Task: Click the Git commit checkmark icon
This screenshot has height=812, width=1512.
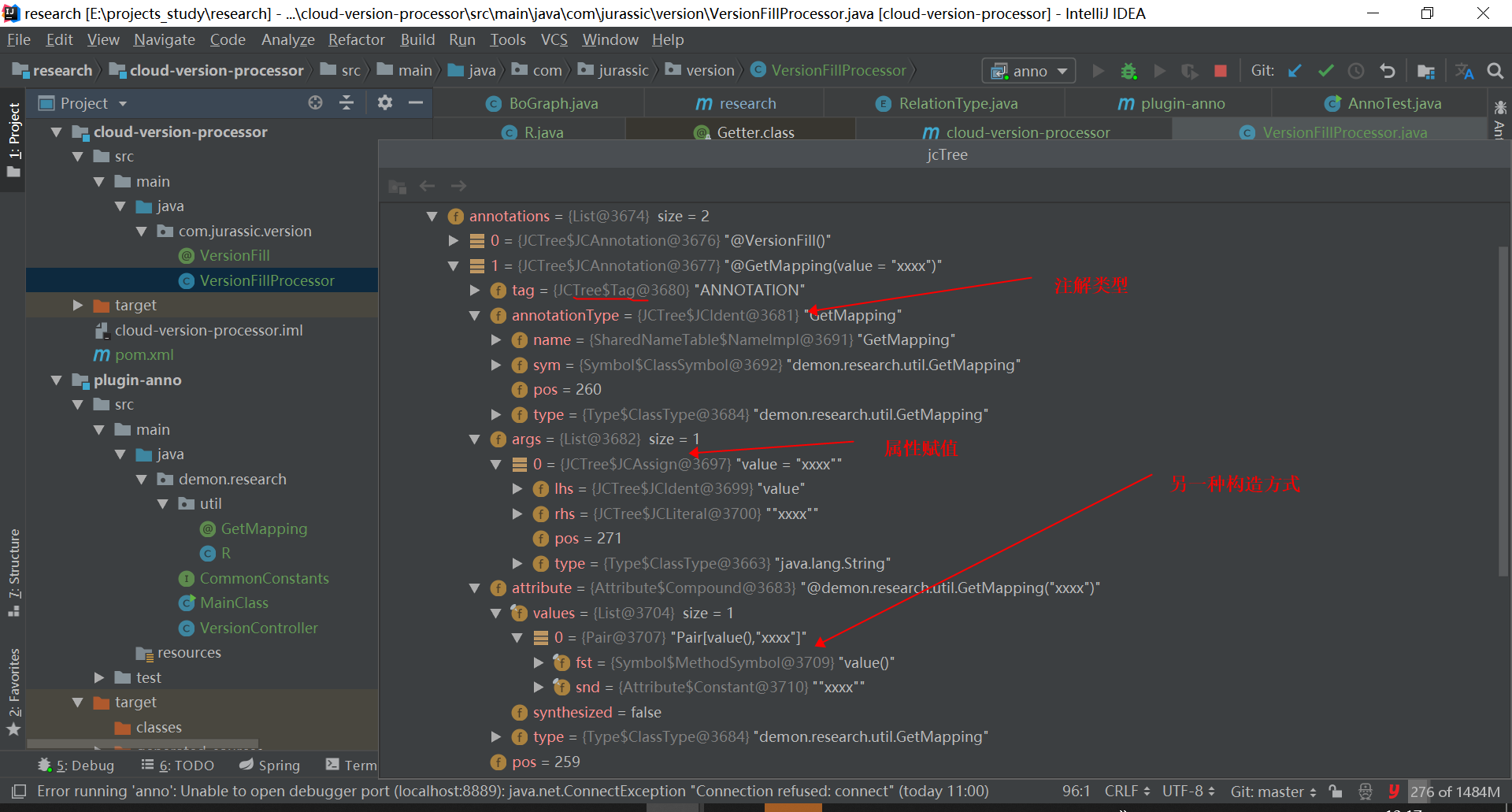Action: pyautogui.click(x=1325, y=71)
